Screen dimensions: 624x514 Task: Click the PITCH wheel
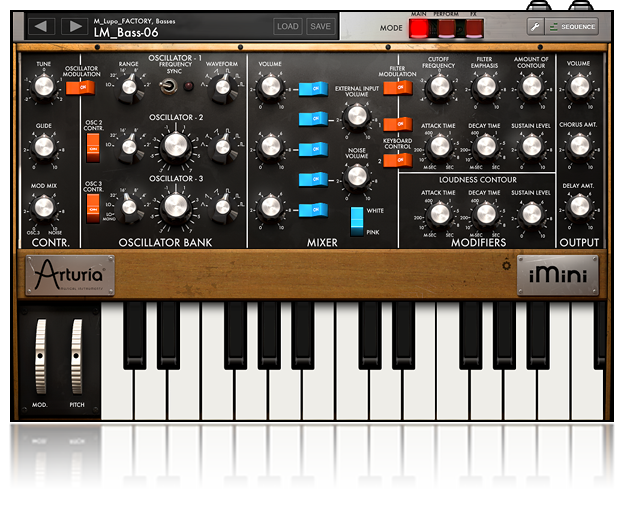tap(76, 356)
